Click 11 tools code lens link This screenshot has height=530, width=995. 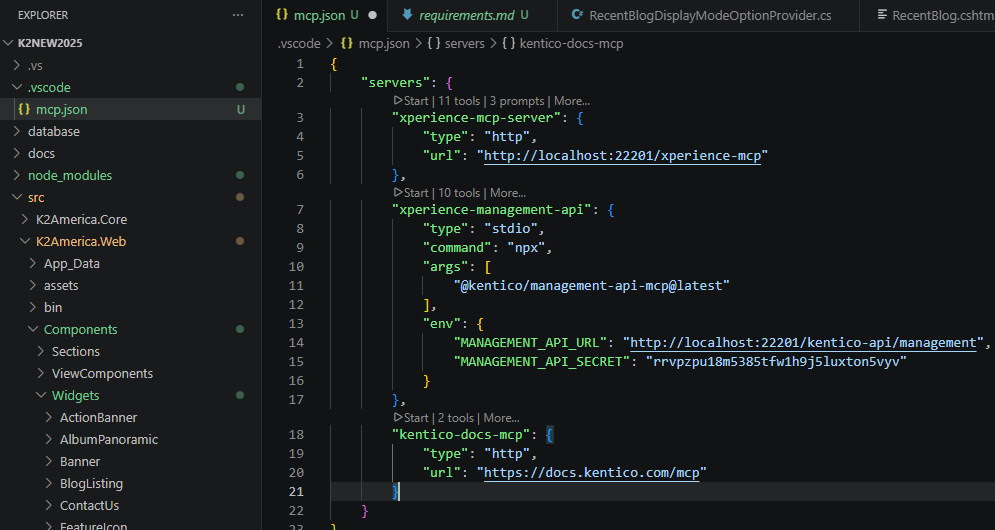pos(459,100)
